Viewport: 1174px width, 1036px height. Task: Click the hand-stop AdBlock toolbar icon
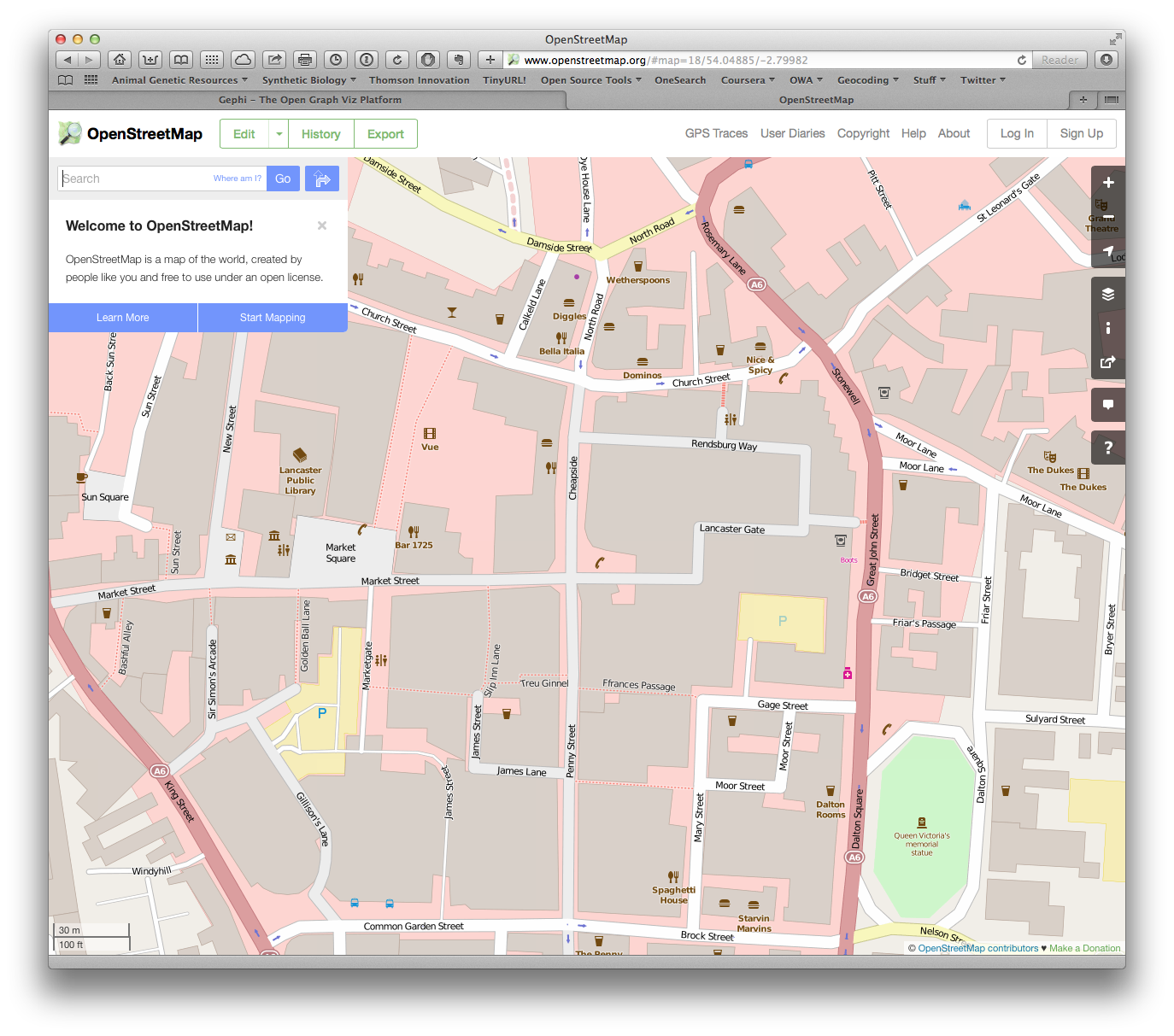click(428, 60)
